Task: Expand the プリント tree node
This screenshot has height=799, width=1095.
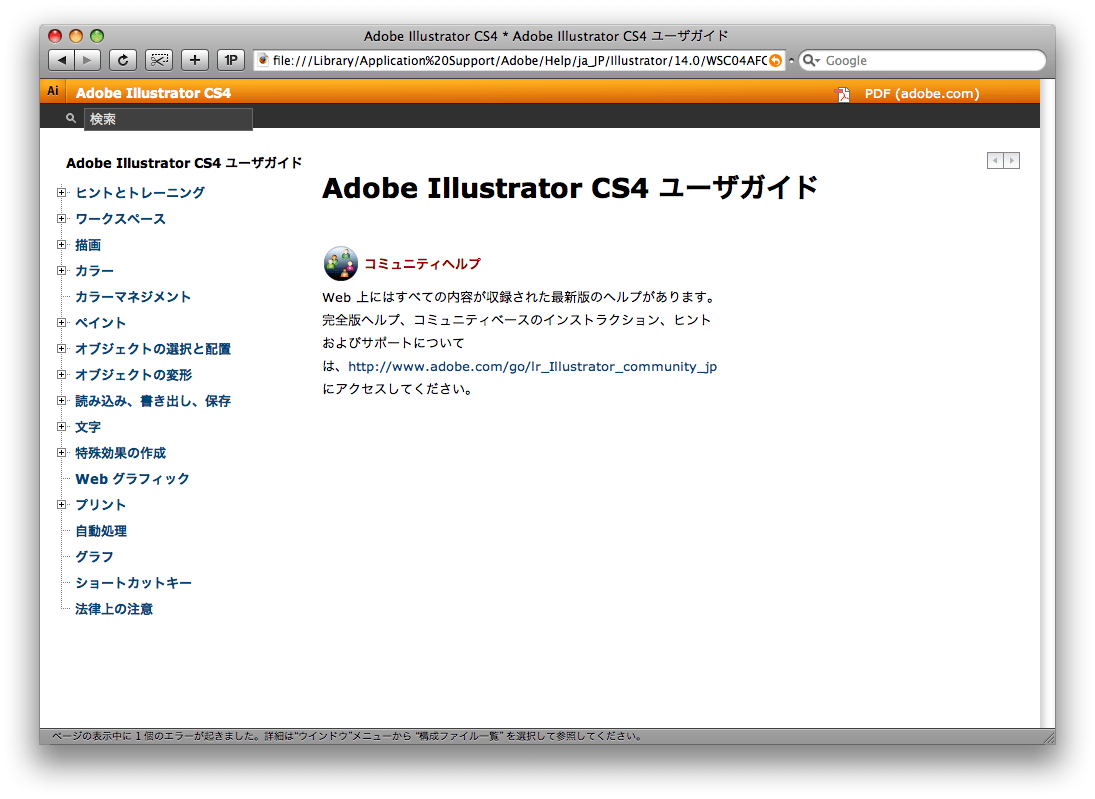Action: coord(61,504)
